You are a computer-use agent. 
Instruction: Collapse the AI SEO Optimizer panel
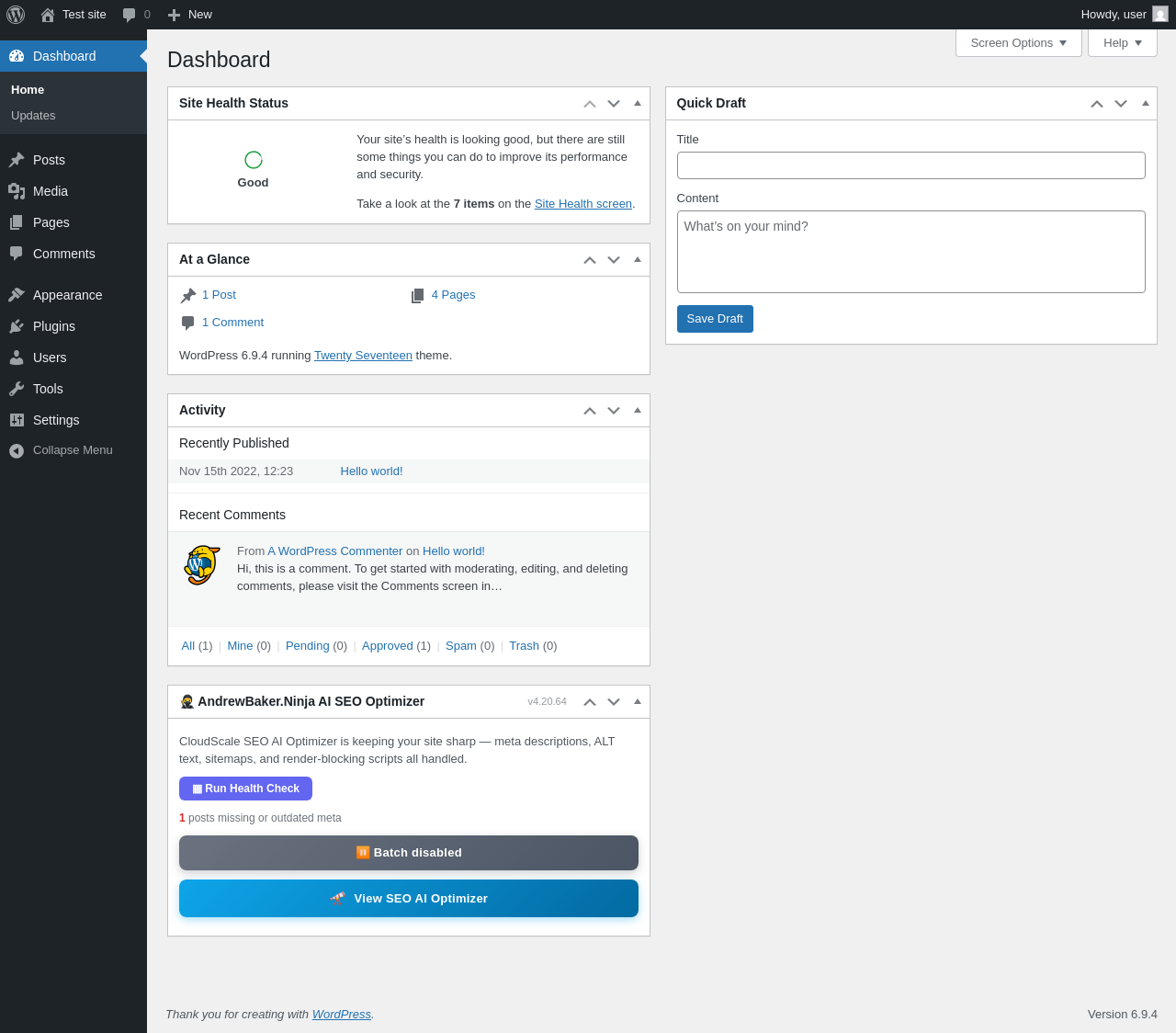(x=638, y=702)
